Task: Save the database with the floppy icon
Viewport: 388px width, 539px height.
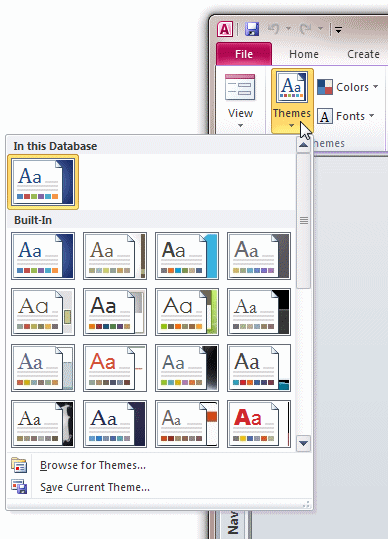Action: pyautogui.click(x=252, y=30)
